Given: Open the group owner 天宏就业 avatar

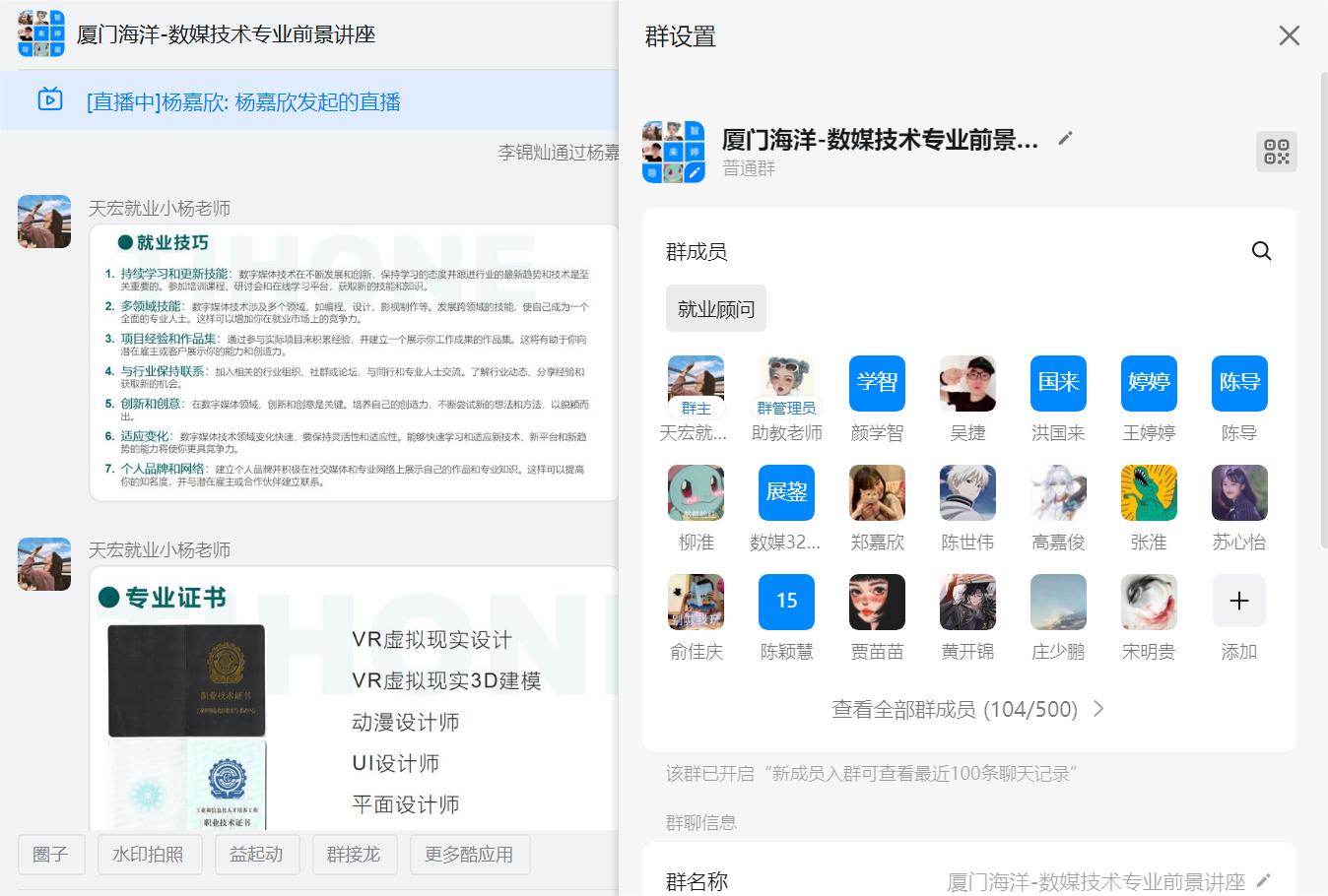Looking at the screenshot, I should tap(696, 384).
